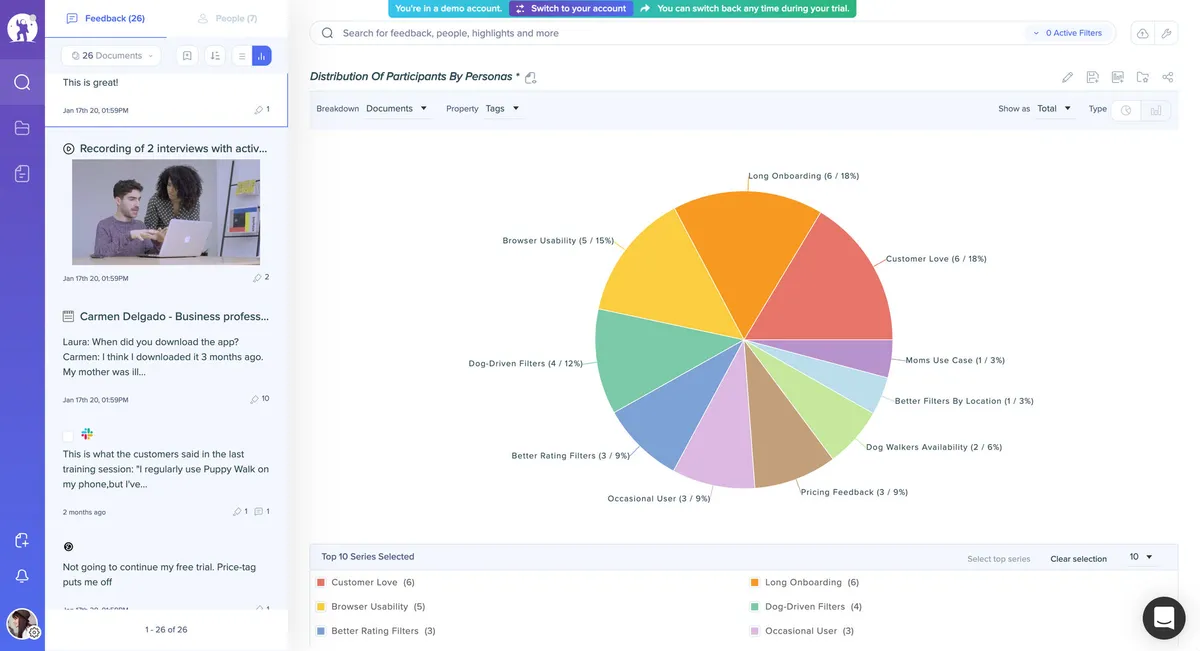Click the bookmark icon in feedback toolbar

click(x=187, y=56)
